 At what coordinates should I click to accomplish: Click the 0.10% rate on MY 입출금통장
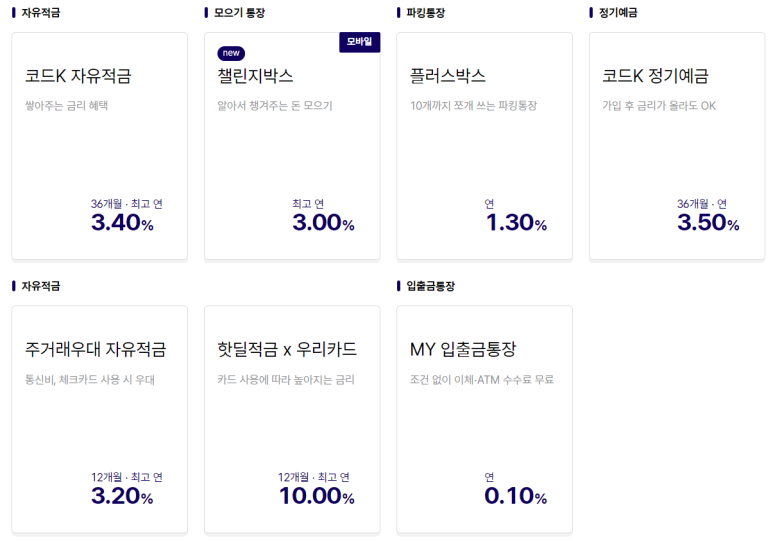[x=516, y=496]
